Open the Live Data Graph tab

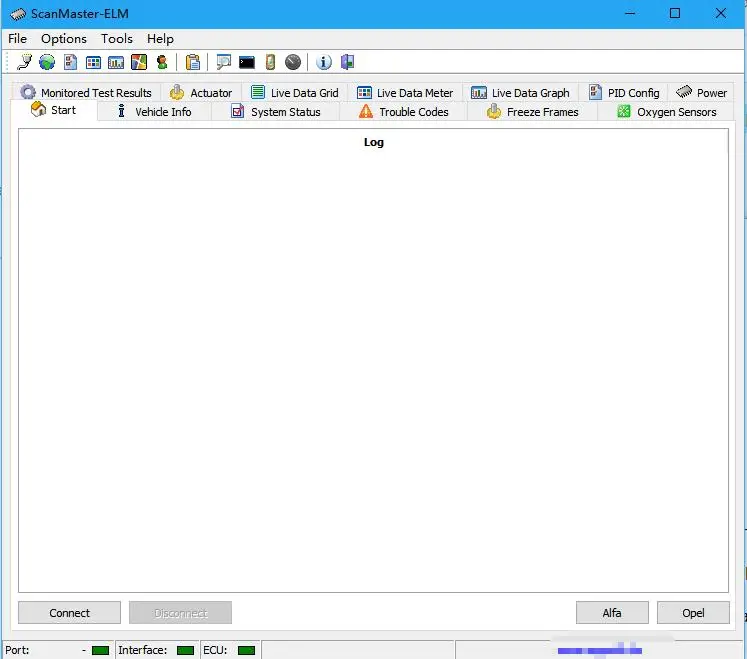(520, 92)
